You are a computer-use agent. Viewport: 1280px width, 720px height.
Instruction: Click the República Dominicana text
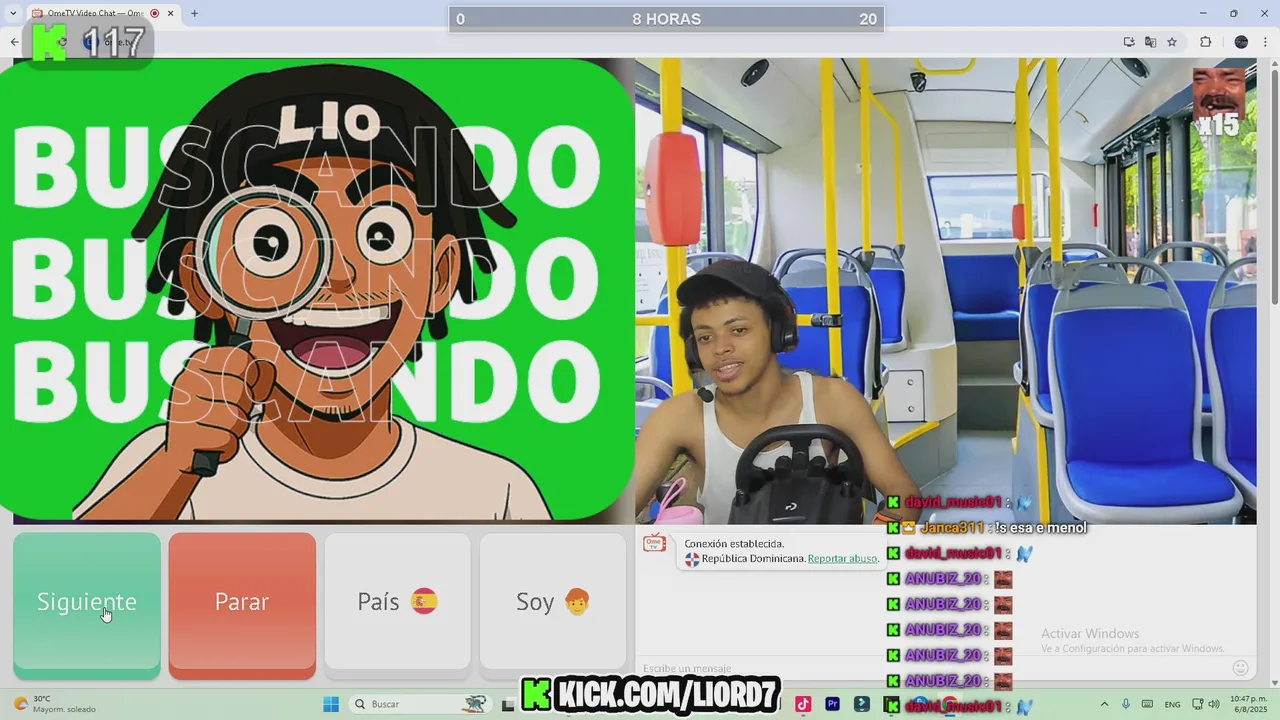pos(754,559)
